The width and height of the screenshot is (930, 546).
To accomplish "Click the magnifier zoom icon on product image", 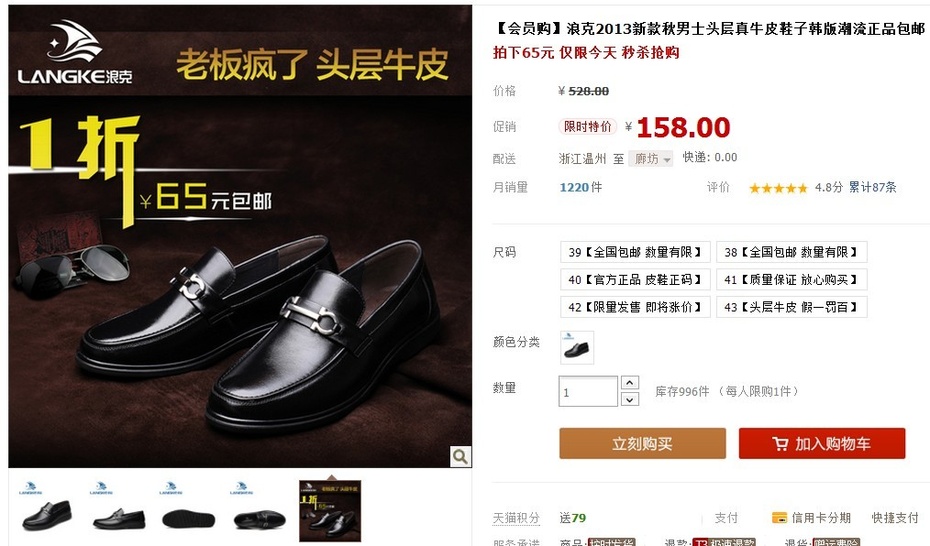I will [x=460, y=456].
